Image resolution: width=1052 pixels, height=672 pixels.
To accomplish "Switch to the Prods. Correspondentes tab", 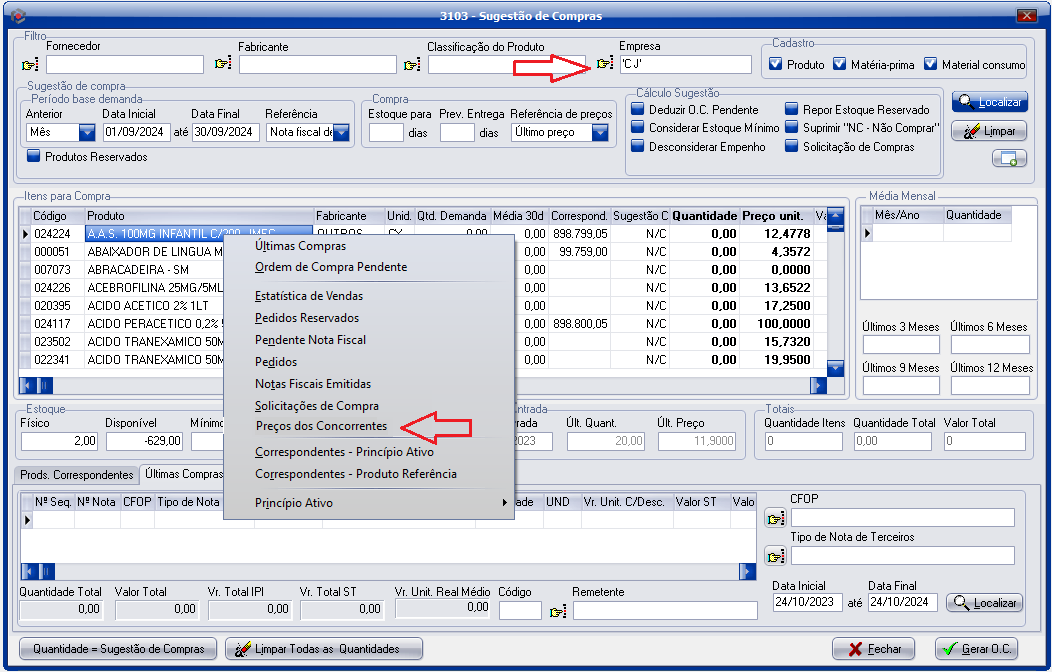I will [x=77, y=475].
